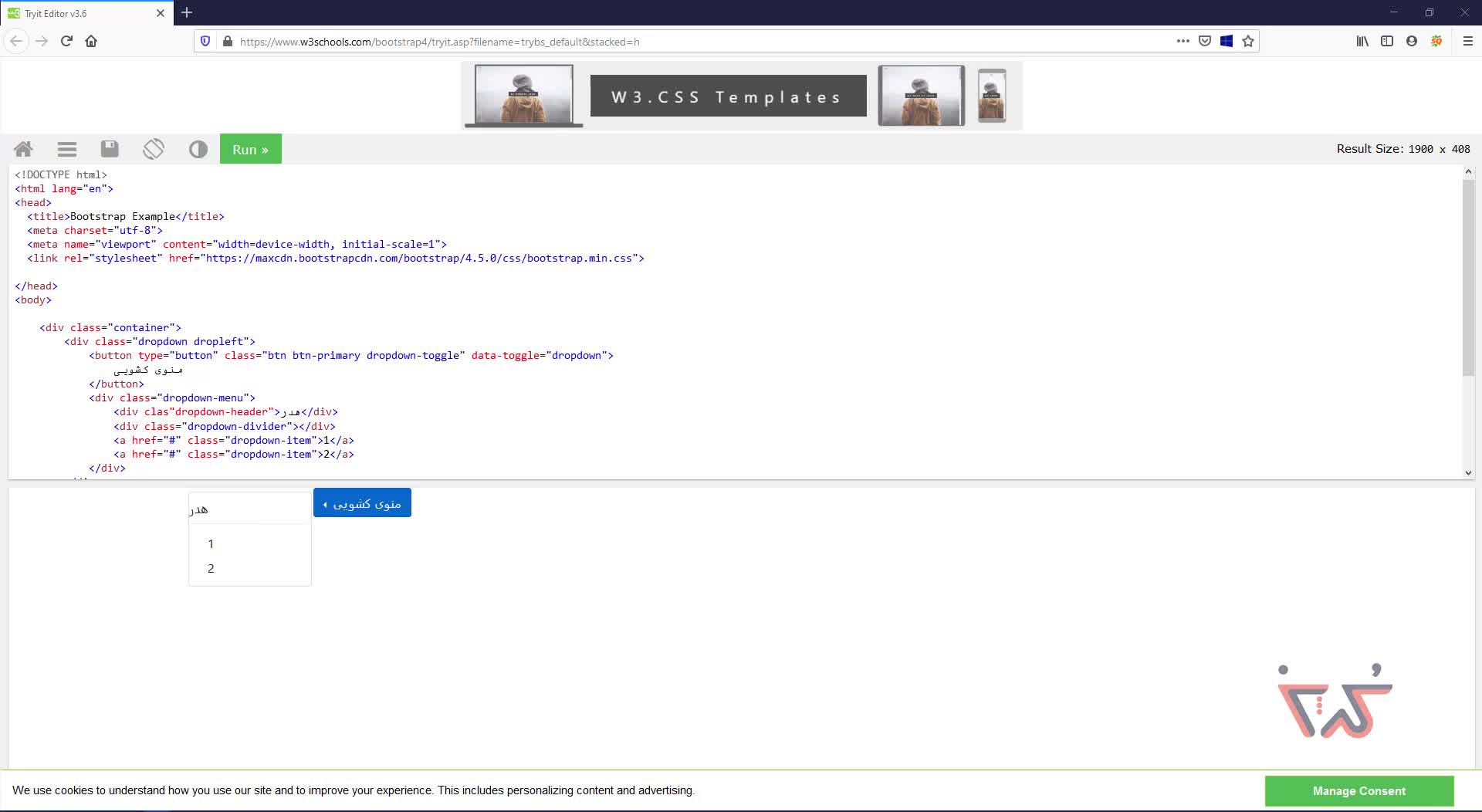Toggle the blue dropleft menu button

coord(362,503)
